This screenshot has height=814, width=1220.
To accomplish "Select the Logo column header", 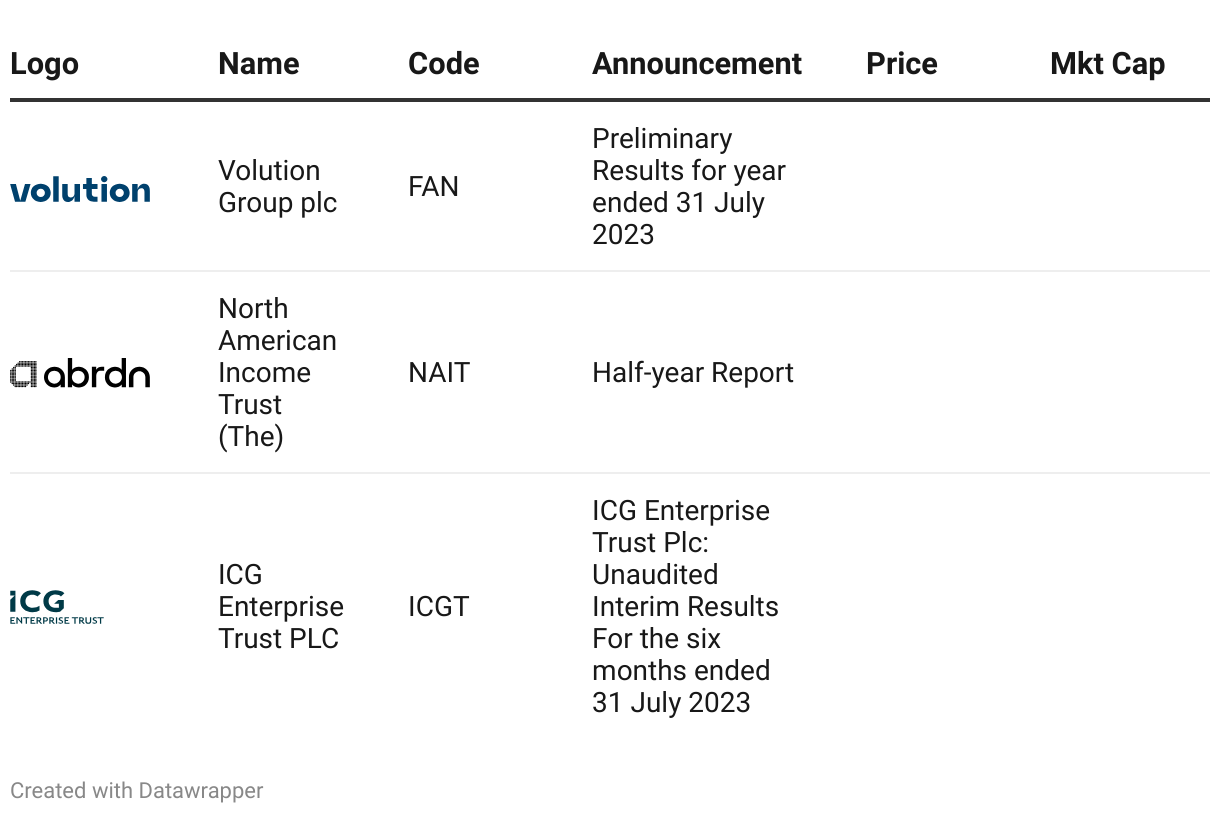I will click(44, 64).
